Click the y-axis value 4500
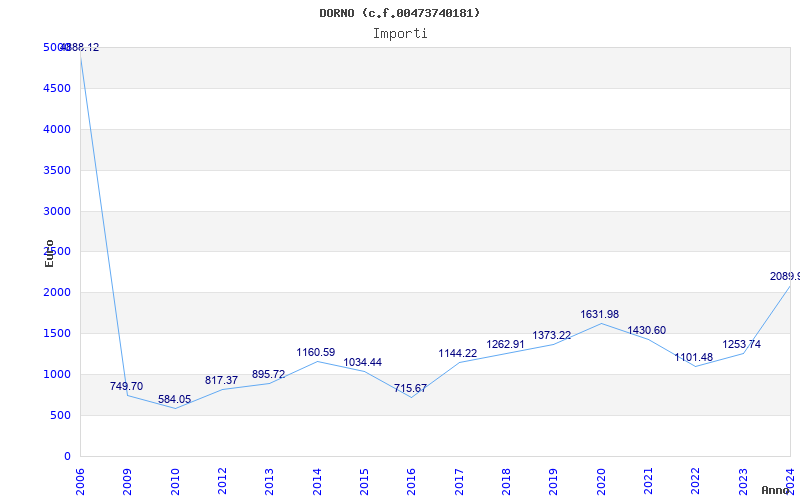Screen dimensions: 800x500 tap(57, 88)
